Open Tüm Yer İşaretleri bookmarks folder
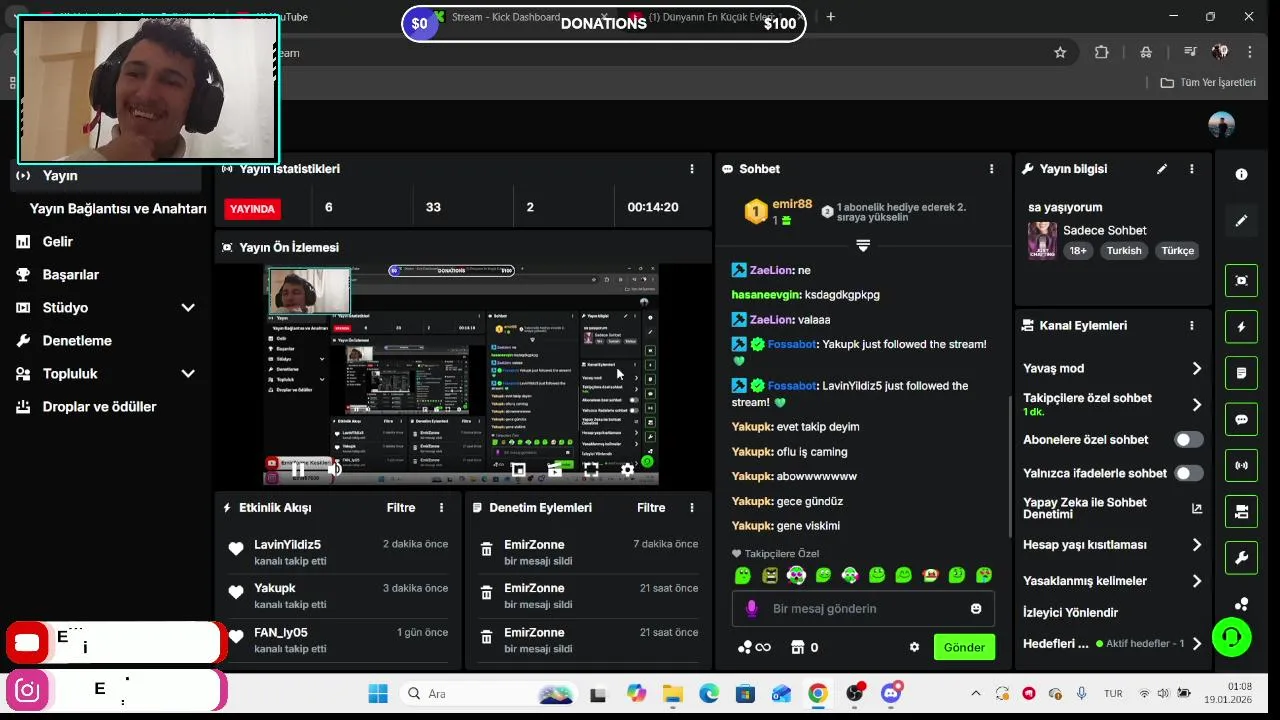Image resolution: width=1280 pixels, height=720 pixels. pos(1208,82)
